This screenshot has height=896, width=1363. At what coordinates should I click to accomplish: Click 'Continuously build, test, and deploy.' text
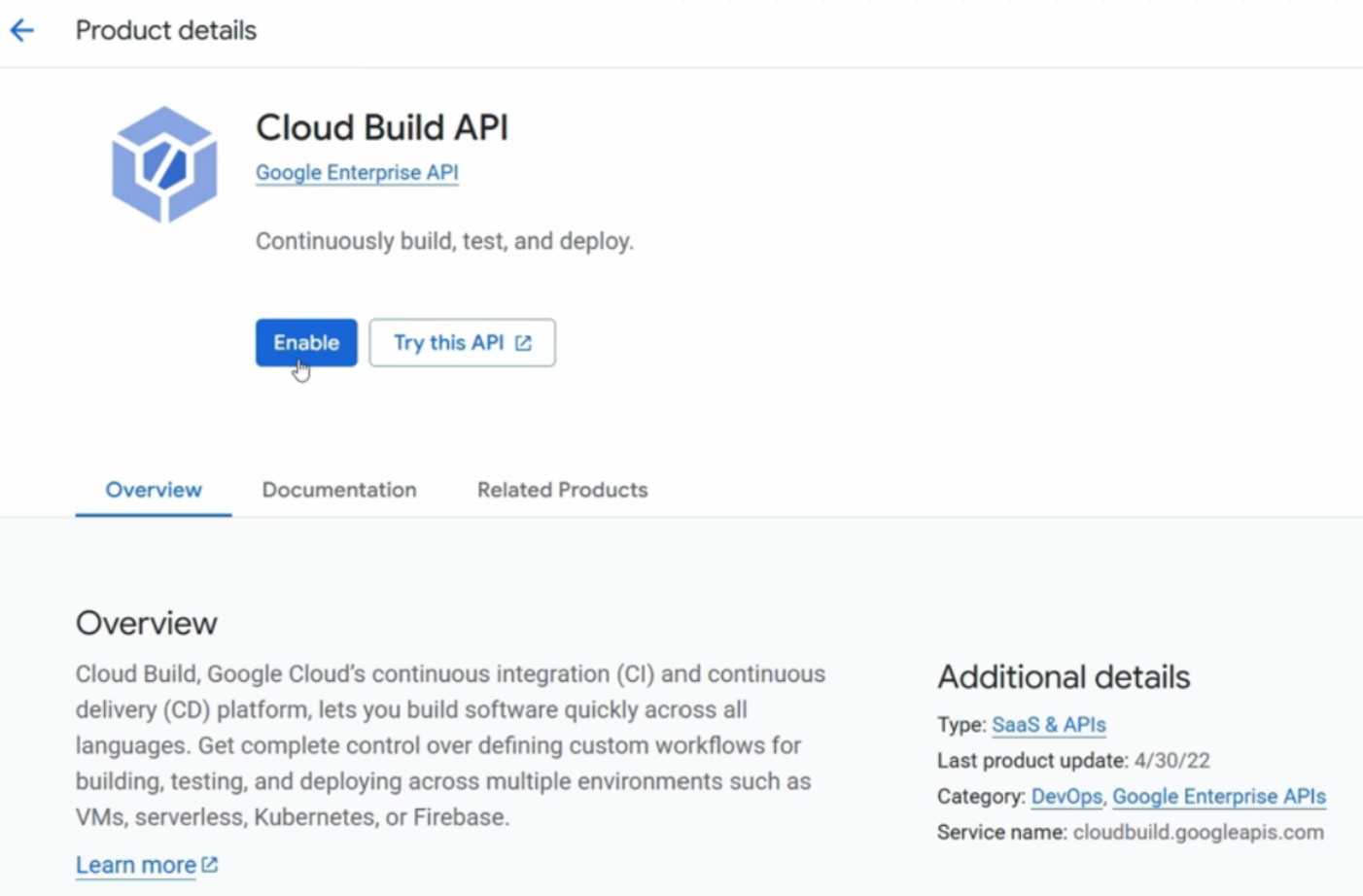(x=444, y=241)
